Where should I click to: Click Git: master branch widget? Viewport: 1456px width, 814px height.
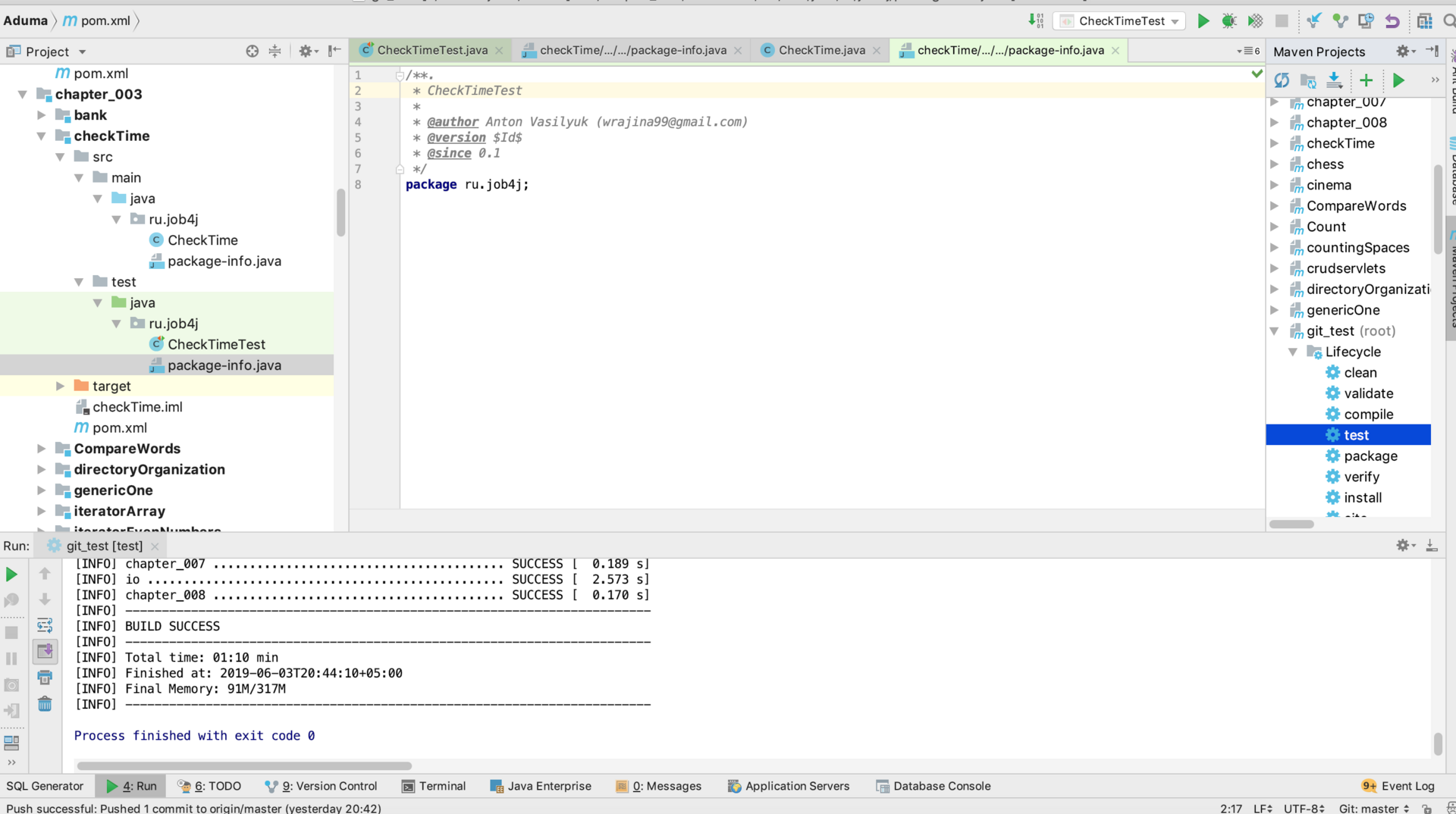point(1373,808)
